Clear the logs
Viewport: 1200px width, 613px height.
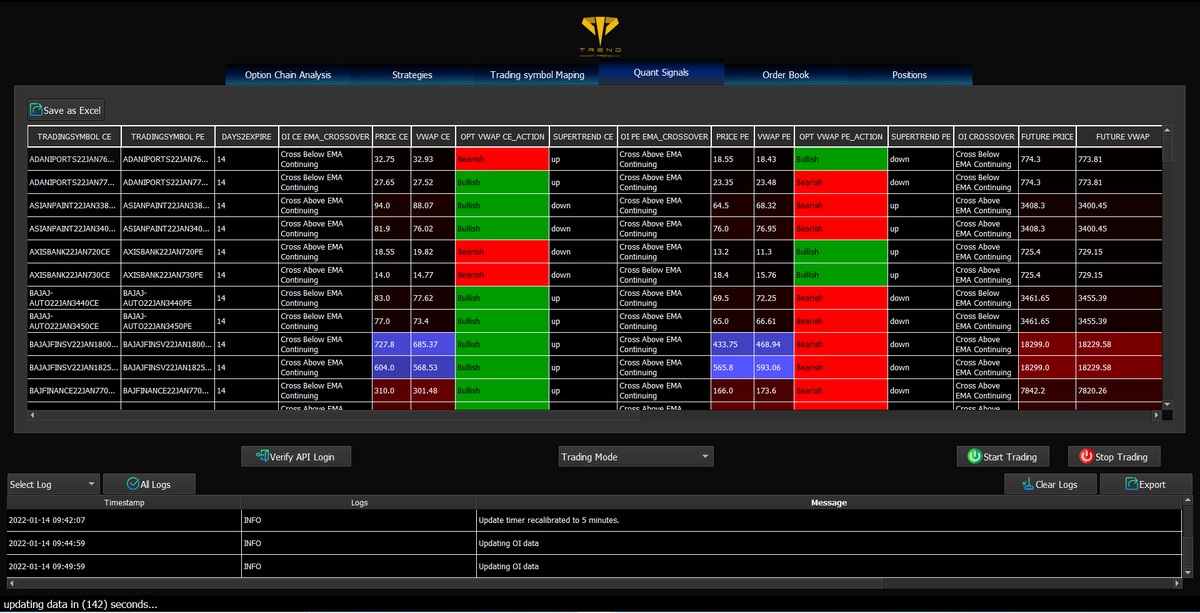pyautogui.click(x=1050, y=484)
